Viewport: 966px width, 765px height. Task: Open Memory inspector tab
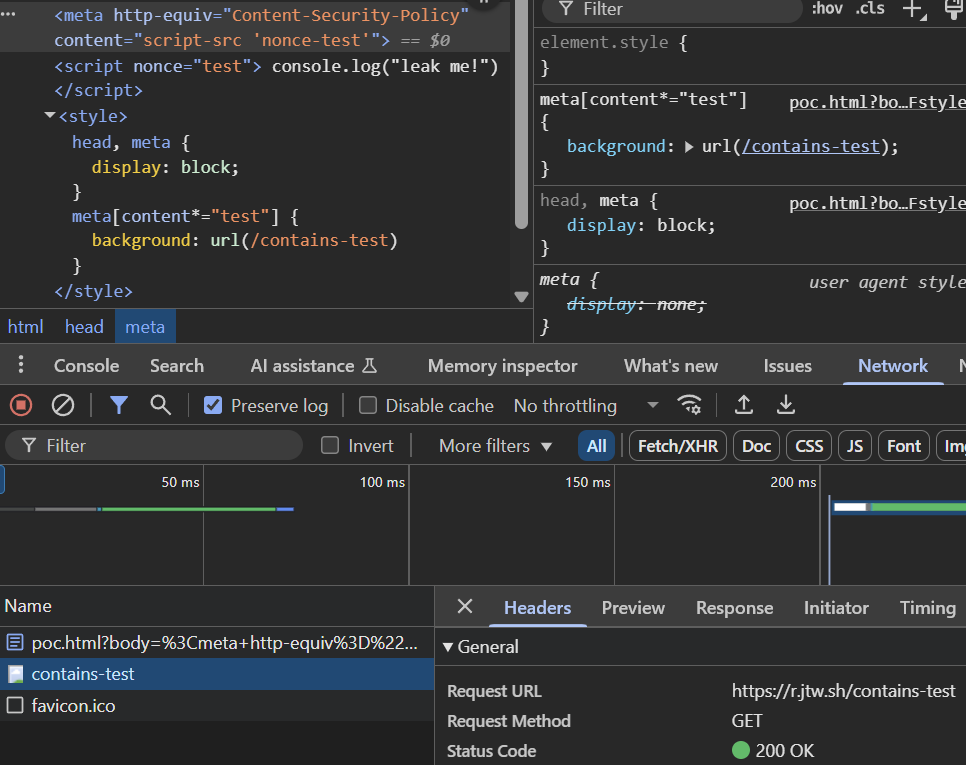click(503, 366)
